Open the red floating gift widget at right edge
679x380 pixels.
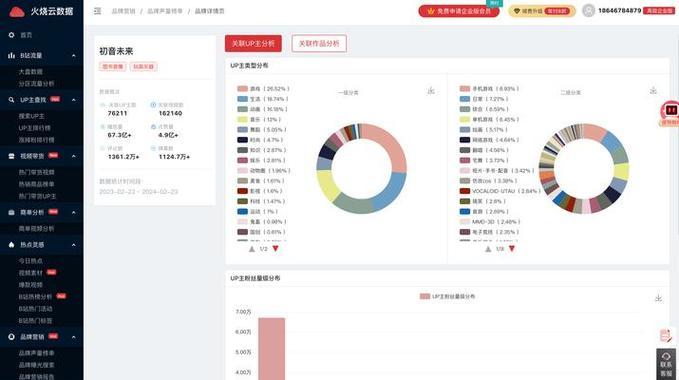(670, 113)
